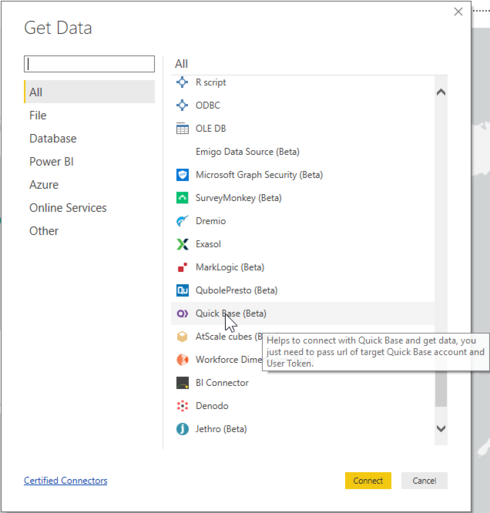Select the Azure category

[x=44, y=185]
